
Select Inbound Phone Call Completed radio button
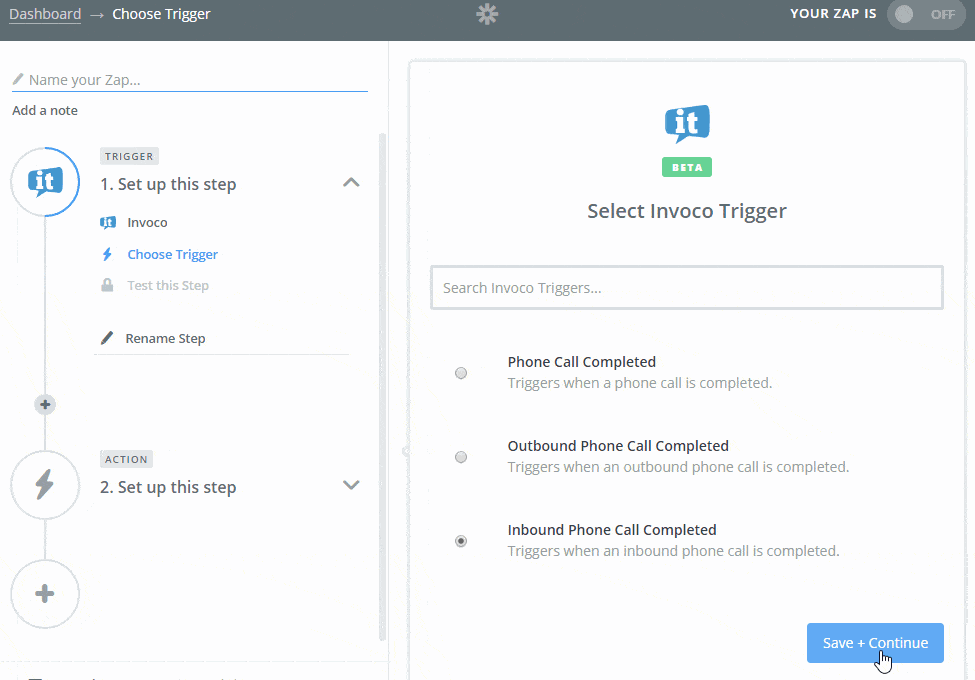coord(461,541)
